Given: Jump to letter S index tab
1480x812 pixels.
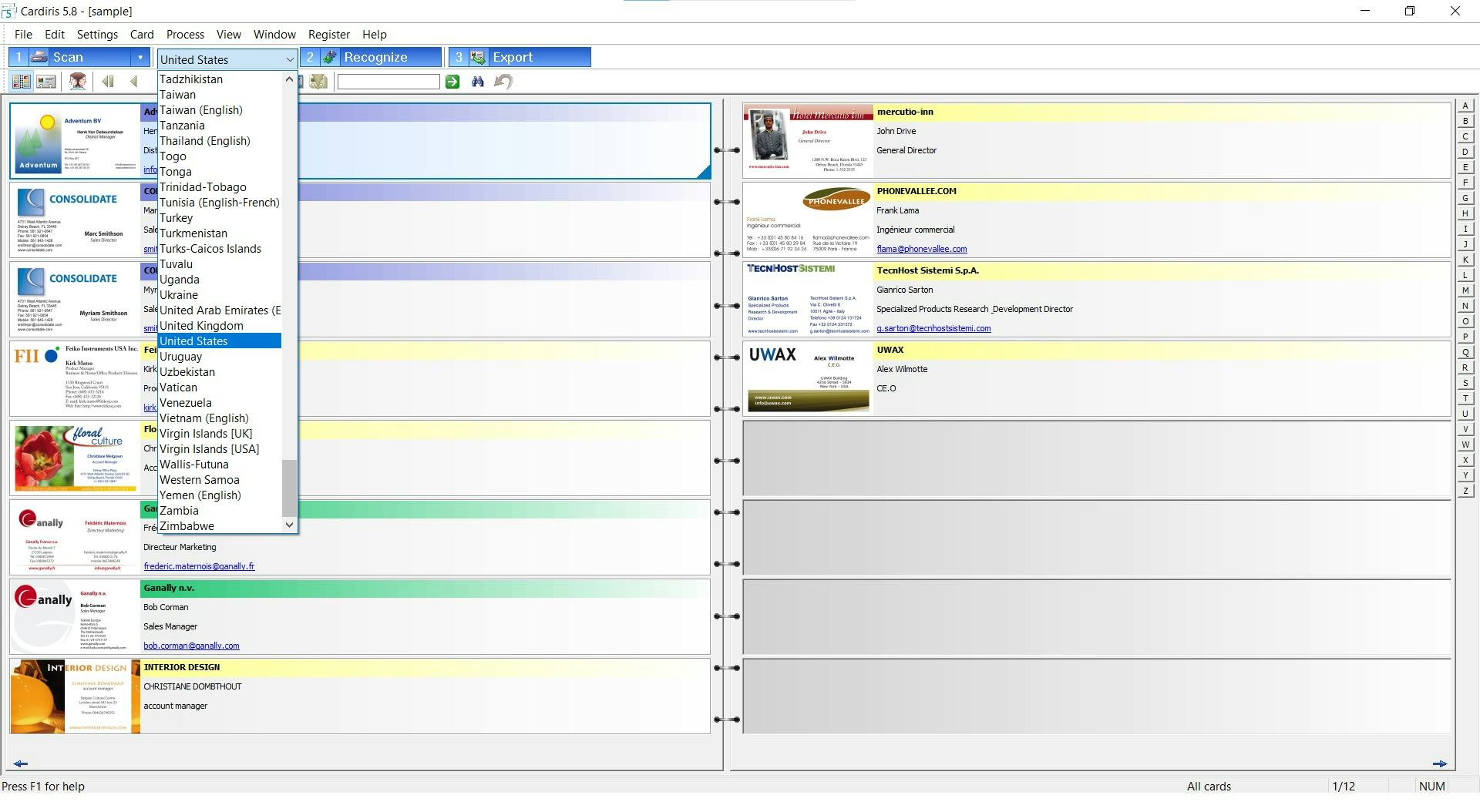Looking at the screenshot, I should (1465, 384).
